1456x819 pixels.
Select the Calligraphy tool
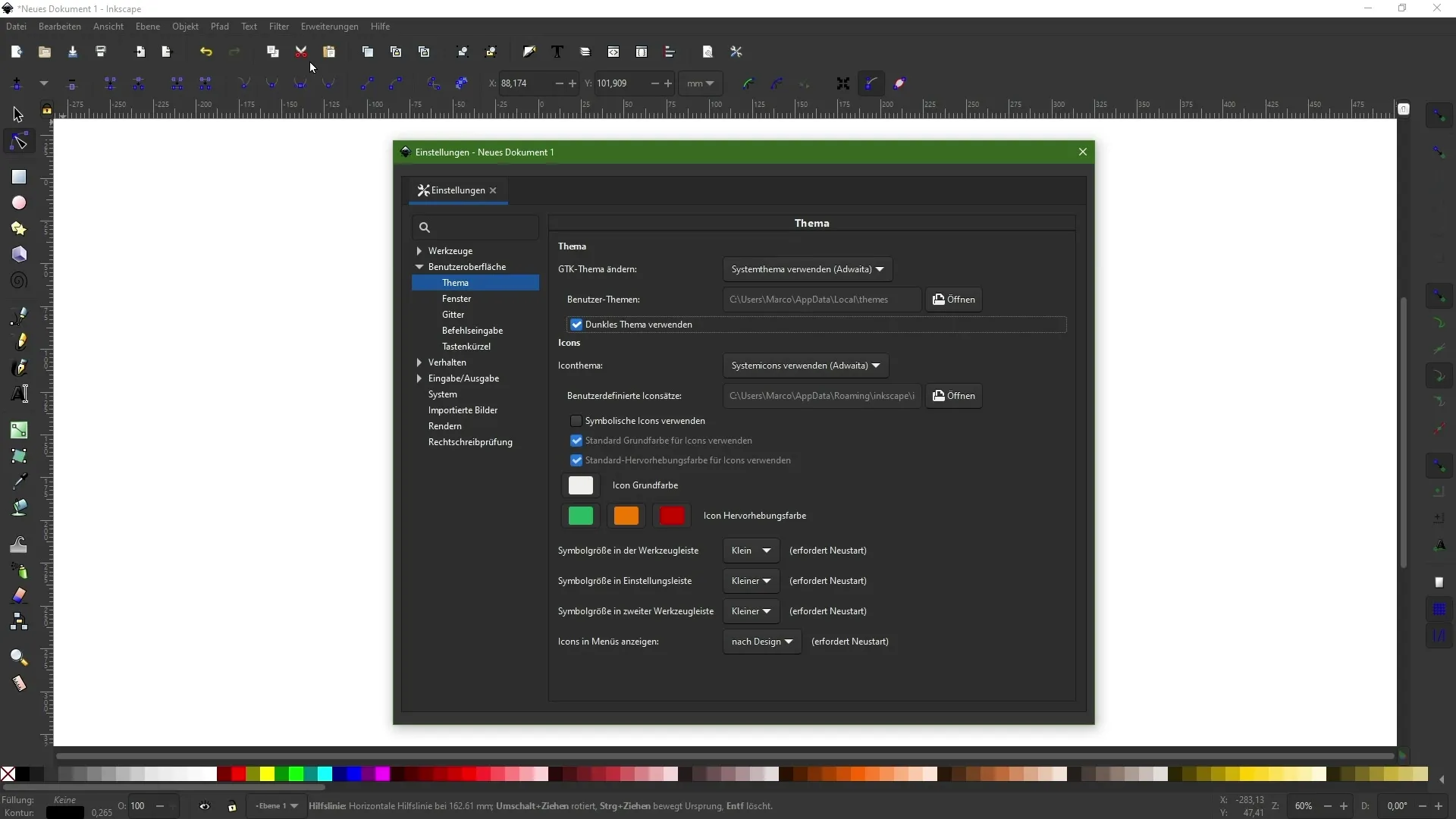point(18,367)
